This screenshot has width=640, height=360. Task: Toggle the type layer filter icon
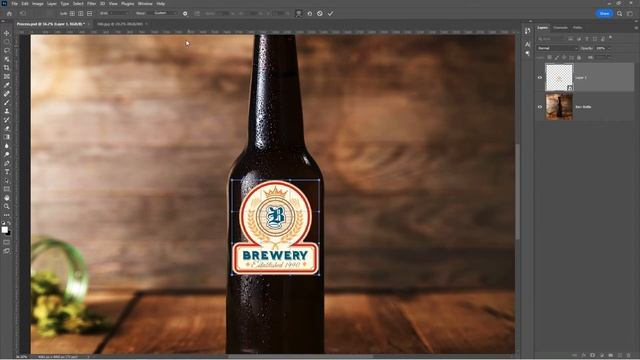(x=587, y=39)
